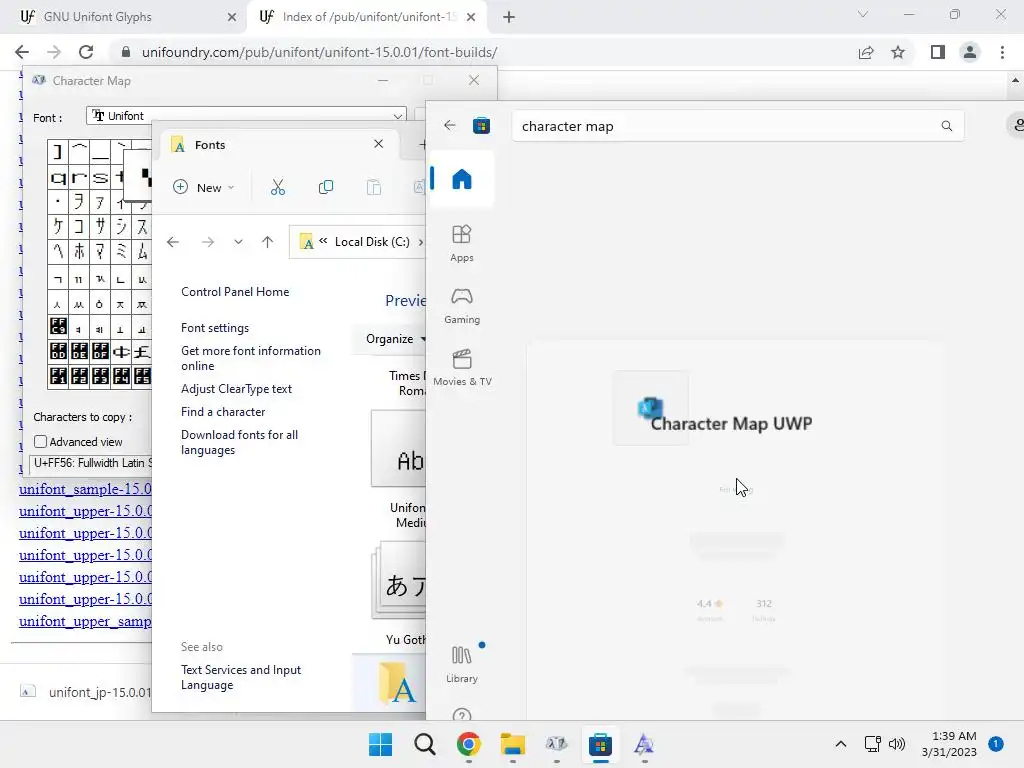This screenshot has width=1024, height=768.
Task: Open Gaming section in Microsoft Store
Action: (462, 305)
